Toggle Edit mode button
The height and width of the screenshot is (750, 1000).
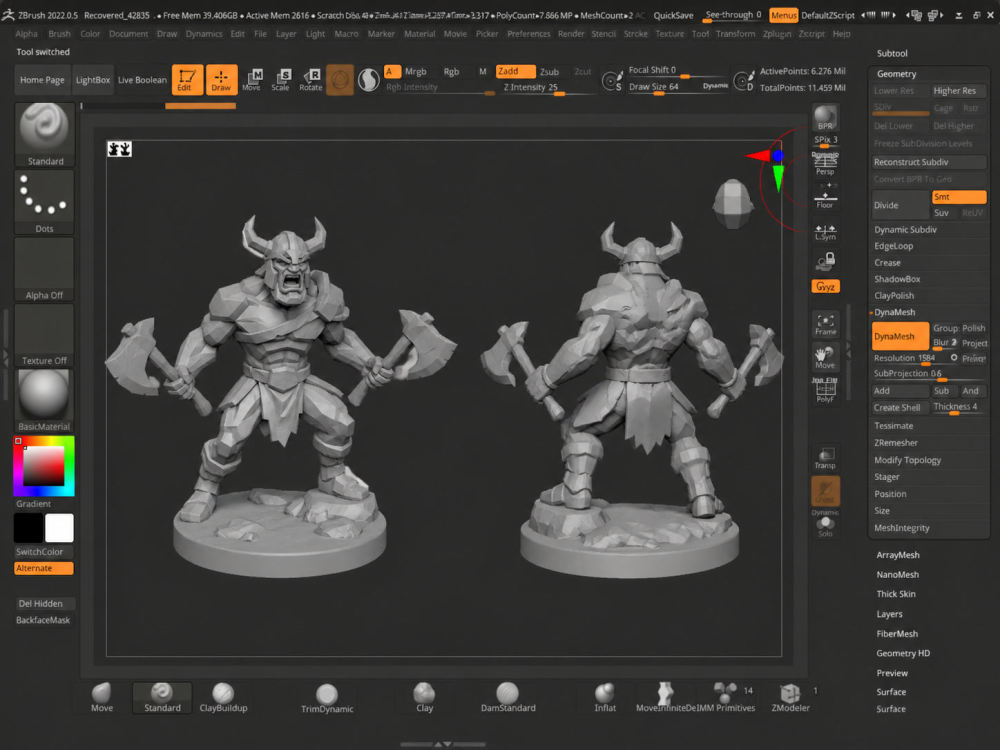pos(188,80)
